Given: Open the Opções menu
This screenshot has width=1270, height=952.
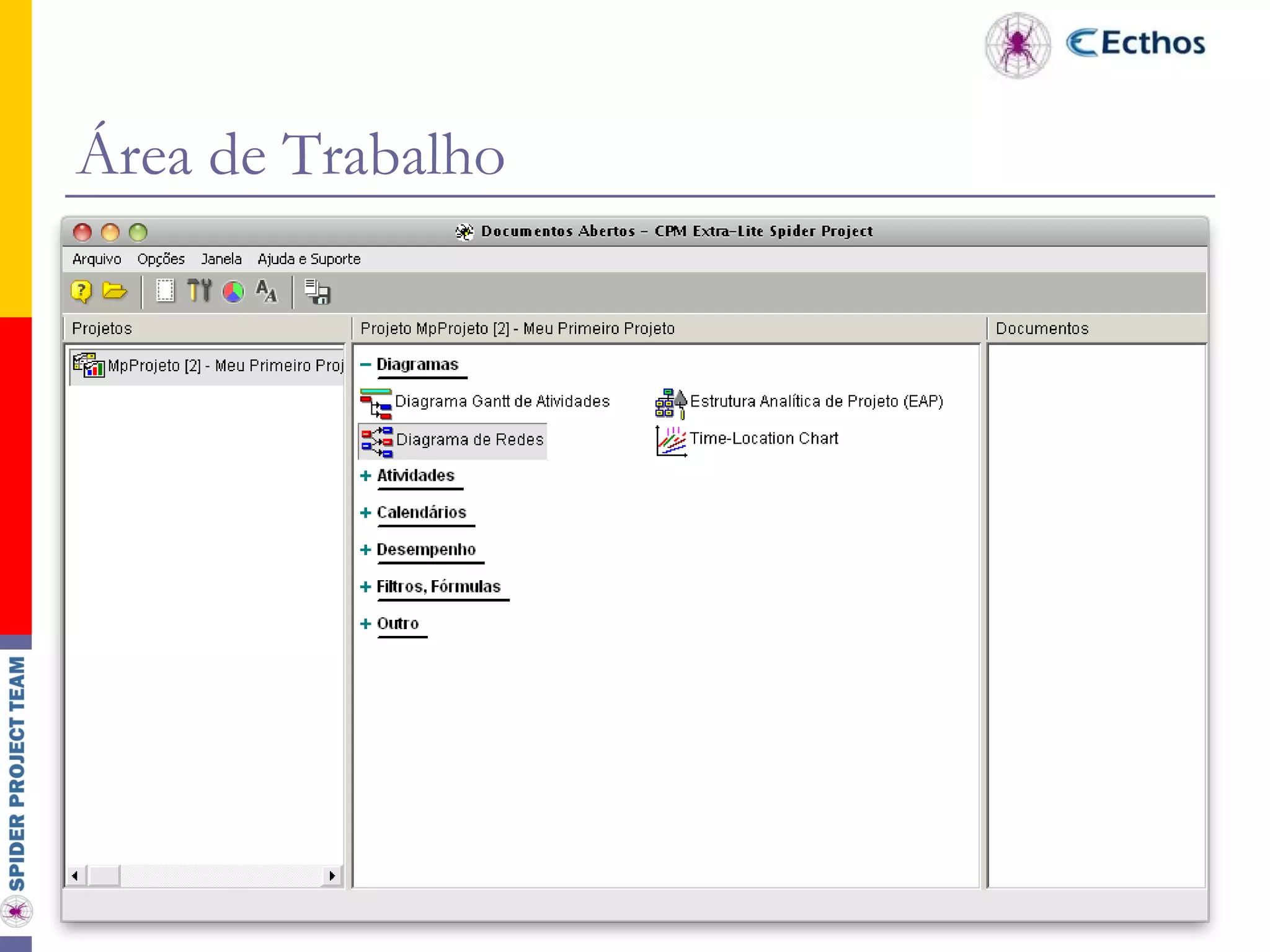Looking at the screenshot, I should (161, 259).
